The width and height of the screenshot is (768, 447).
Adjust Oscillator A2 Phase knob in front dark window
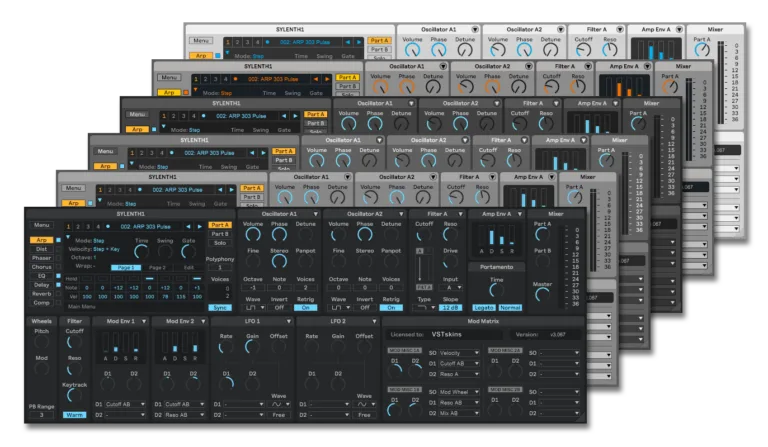(x=365, y=235)
